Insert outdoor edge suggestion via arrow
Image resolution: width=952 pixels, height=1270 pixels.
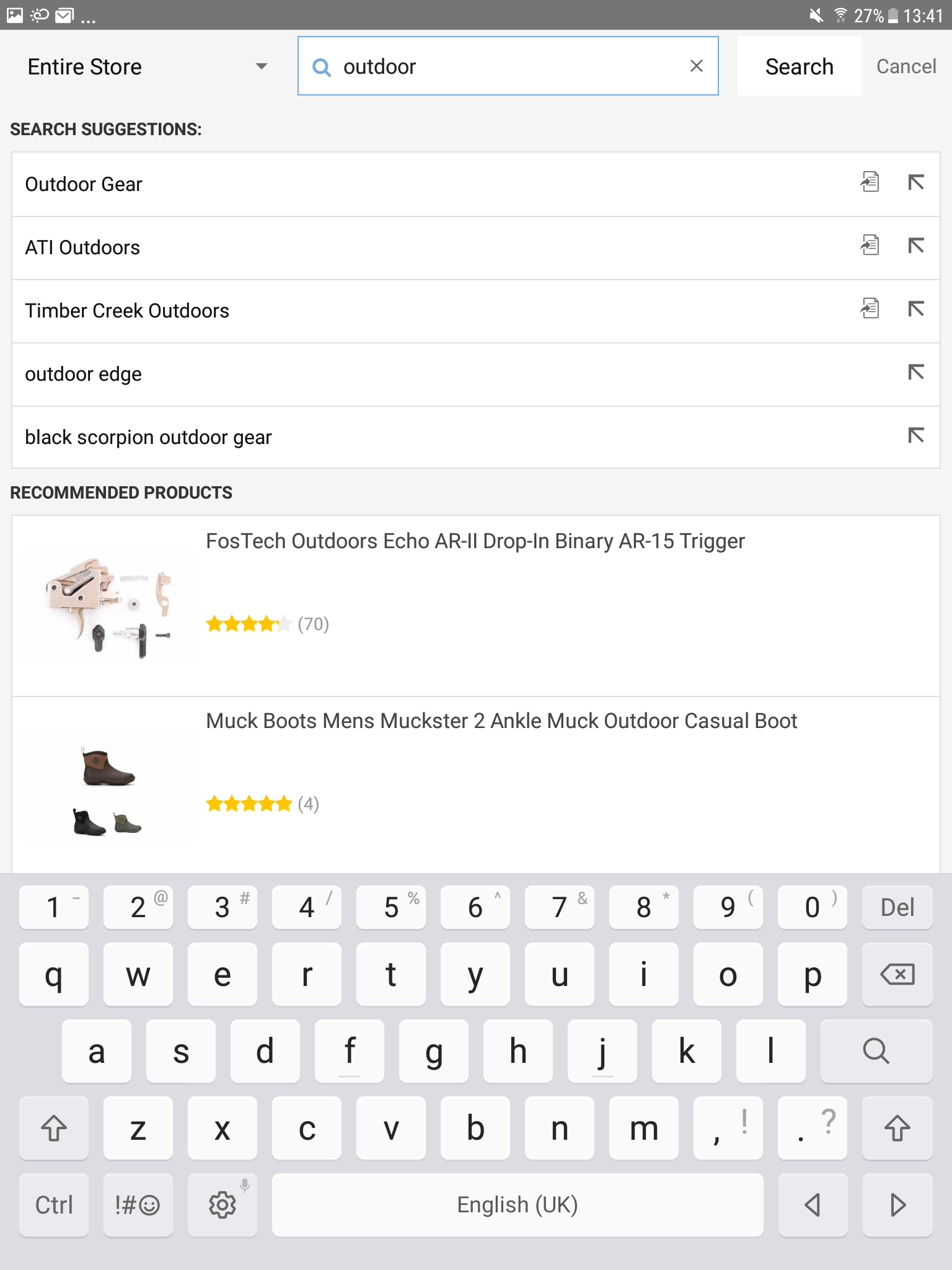click(x=916, y=372)
